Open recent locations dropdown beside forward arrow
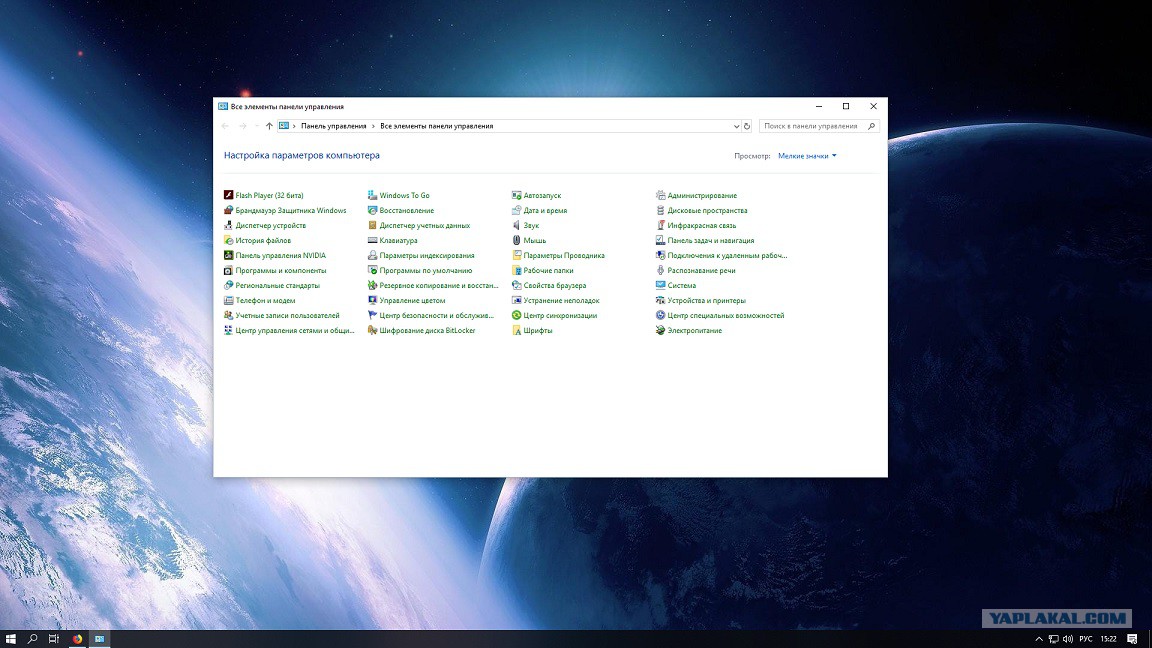Image resolution: width=1152 pixels, height=648 pixels. 256,126
